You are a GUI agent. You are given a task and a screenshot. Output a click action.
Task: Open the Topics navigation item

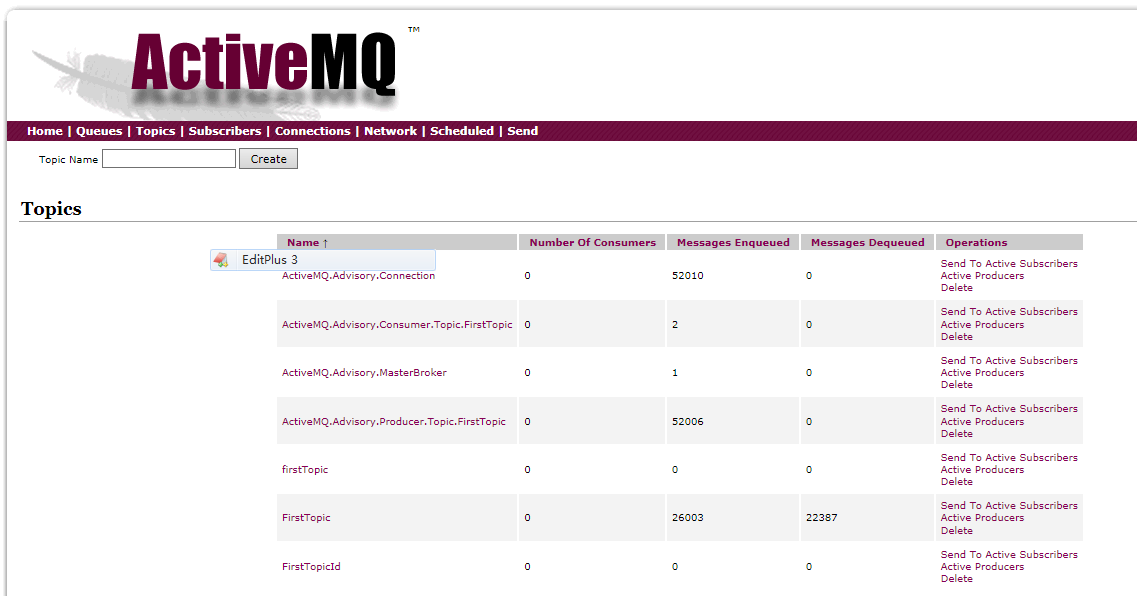(x=155, y=131)
